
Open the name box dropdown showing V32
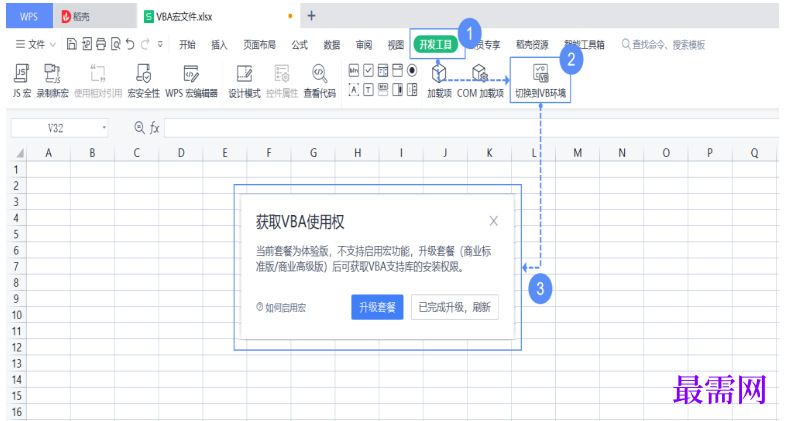104,128
